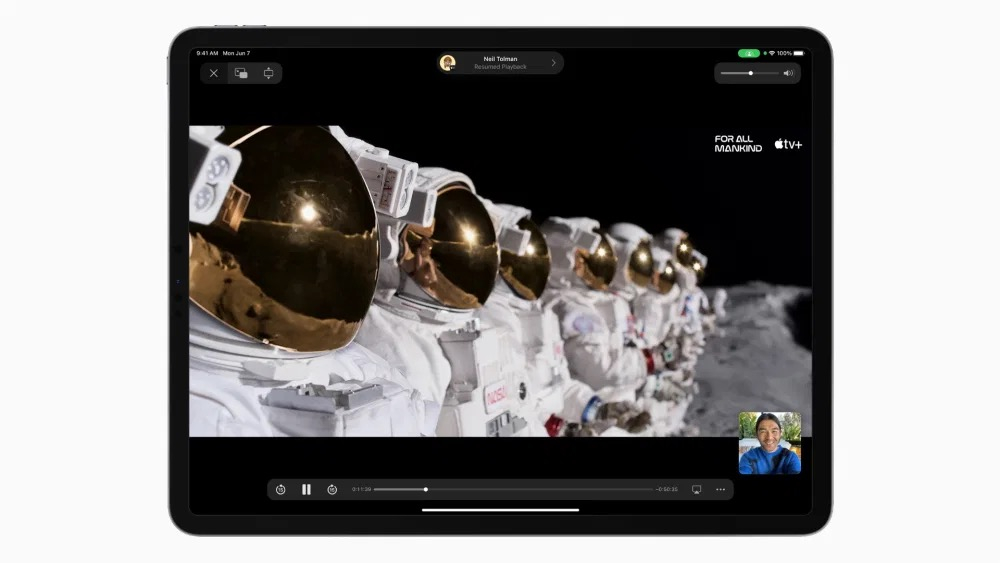
Task: Tap the home indicator bar
Action: tap(500, 510)
